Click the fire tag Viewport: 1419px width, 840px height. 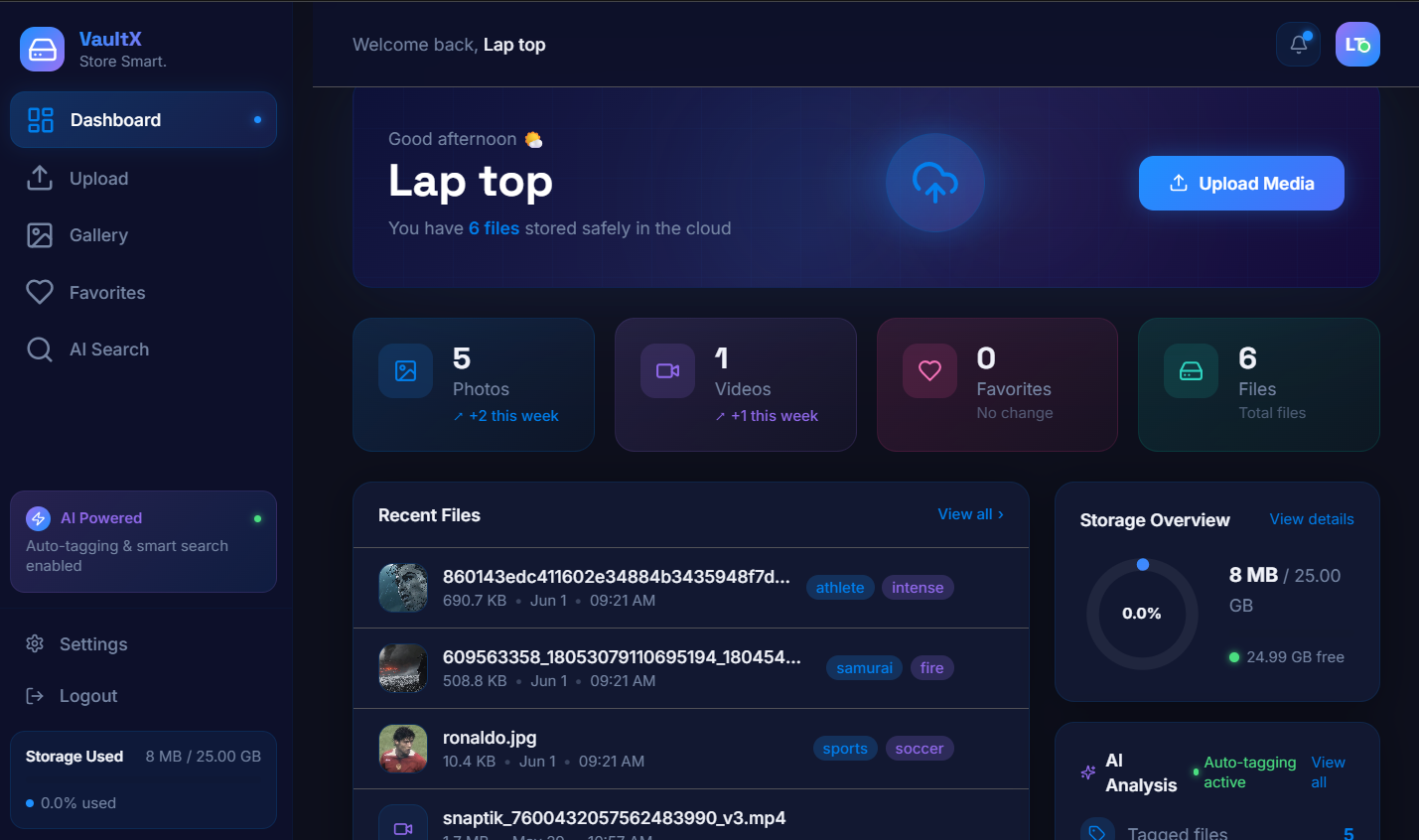point(932,668)
